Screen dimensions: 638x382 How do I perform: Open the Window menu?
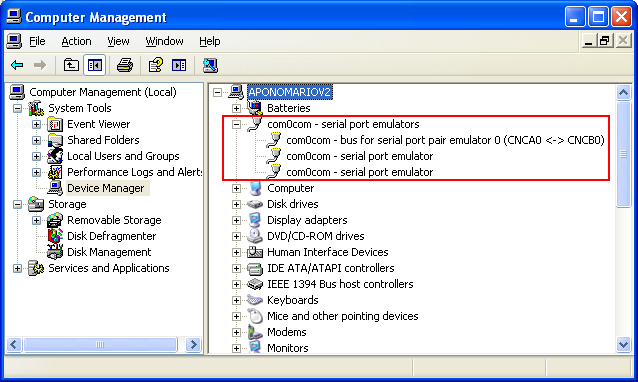pyautogui.click(x=164, y=41)
